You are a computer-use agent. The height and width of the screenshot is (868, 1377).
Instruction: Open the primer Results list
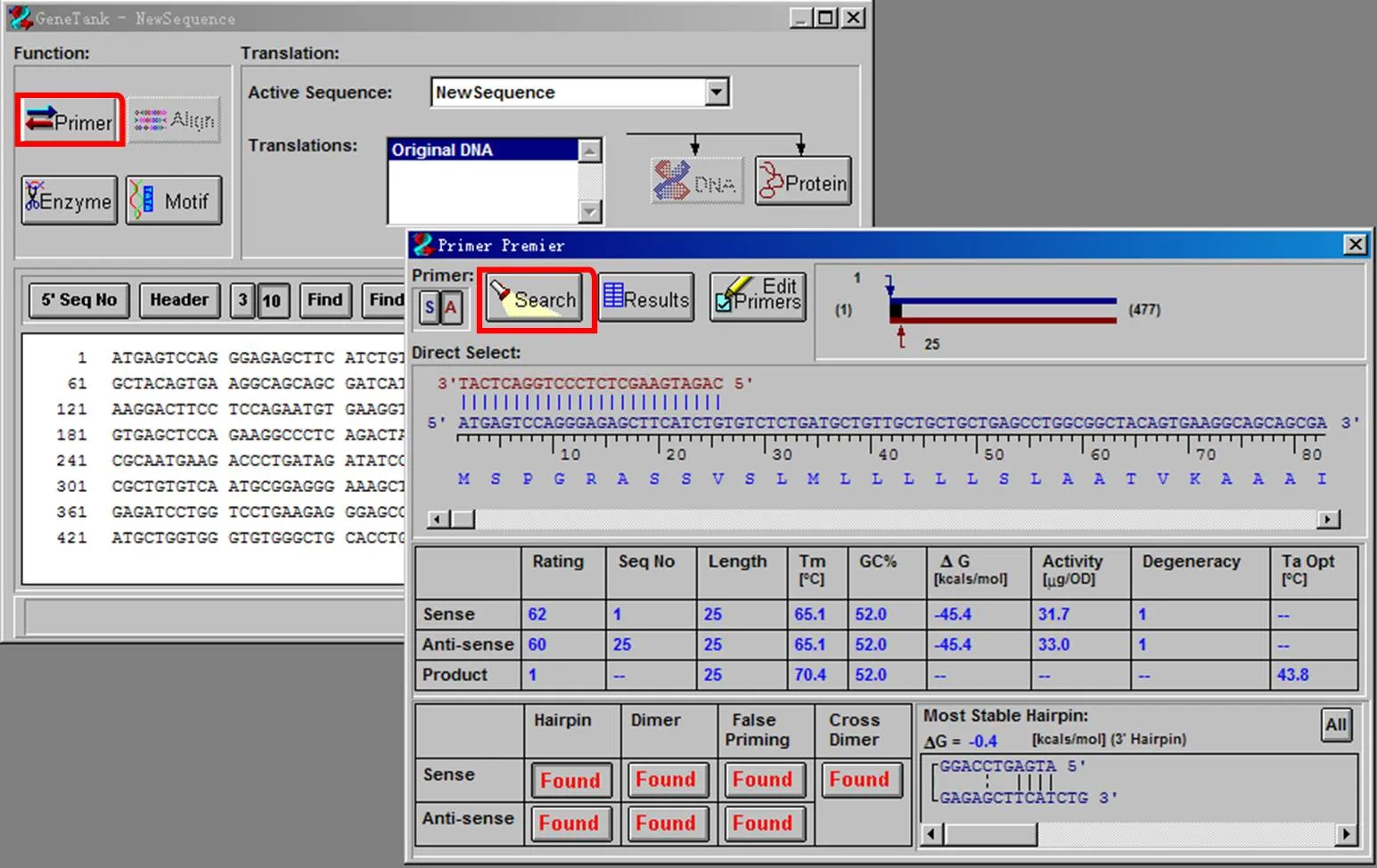[x=646, y=298]
